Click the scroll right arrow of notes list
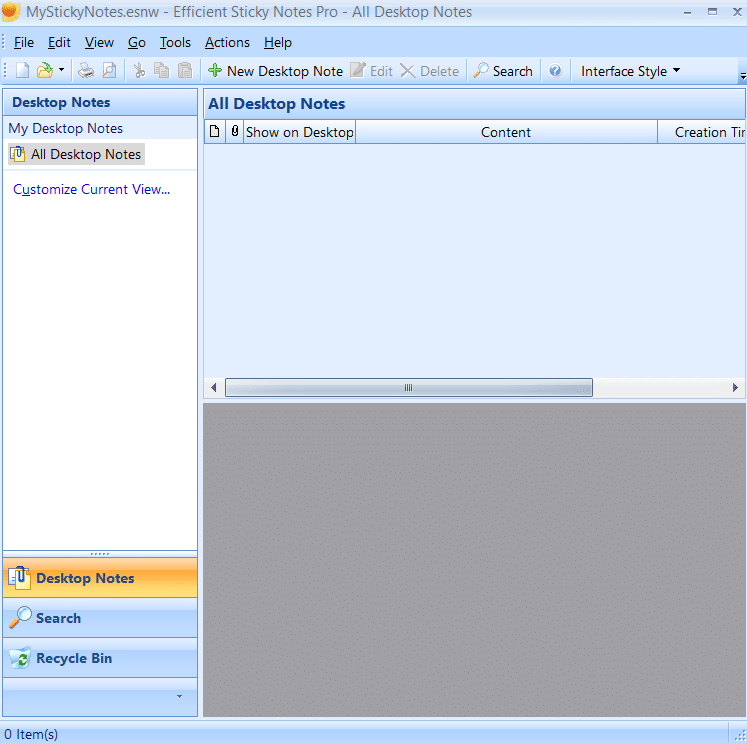Image resolution: width=747 pixels, height=743 pixels. [735, 387]
